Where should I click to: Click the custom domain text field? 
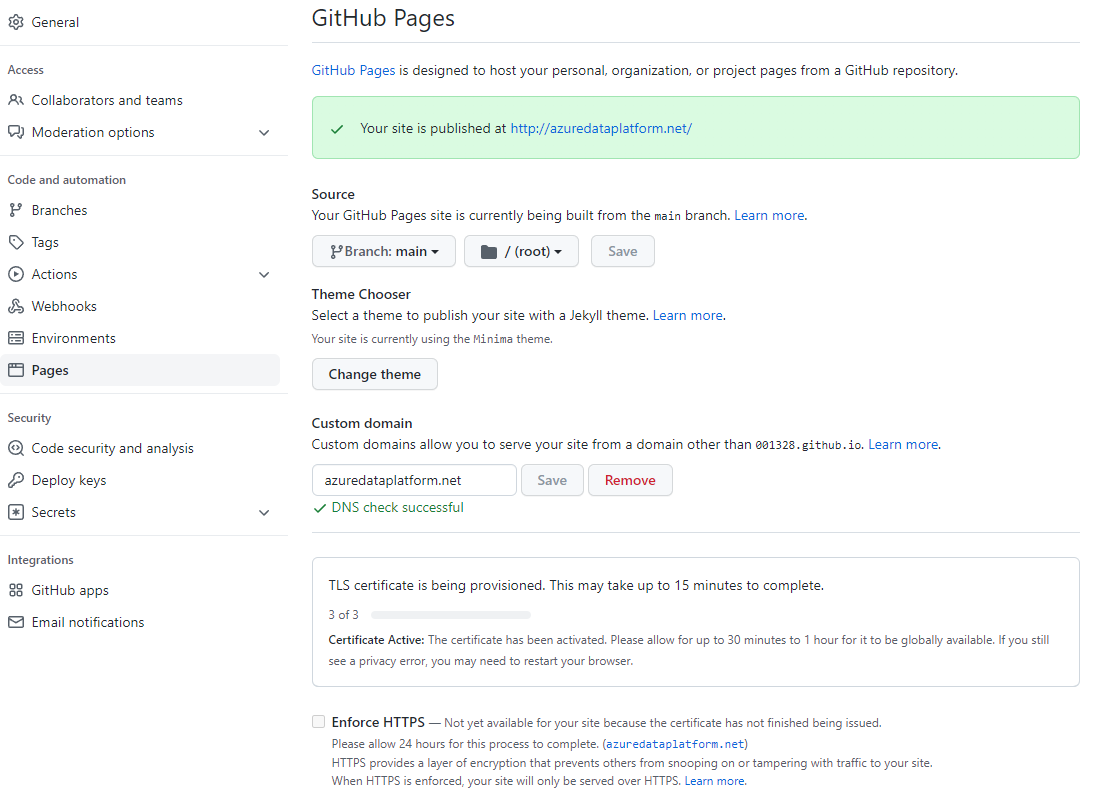(x=413, y=480)
